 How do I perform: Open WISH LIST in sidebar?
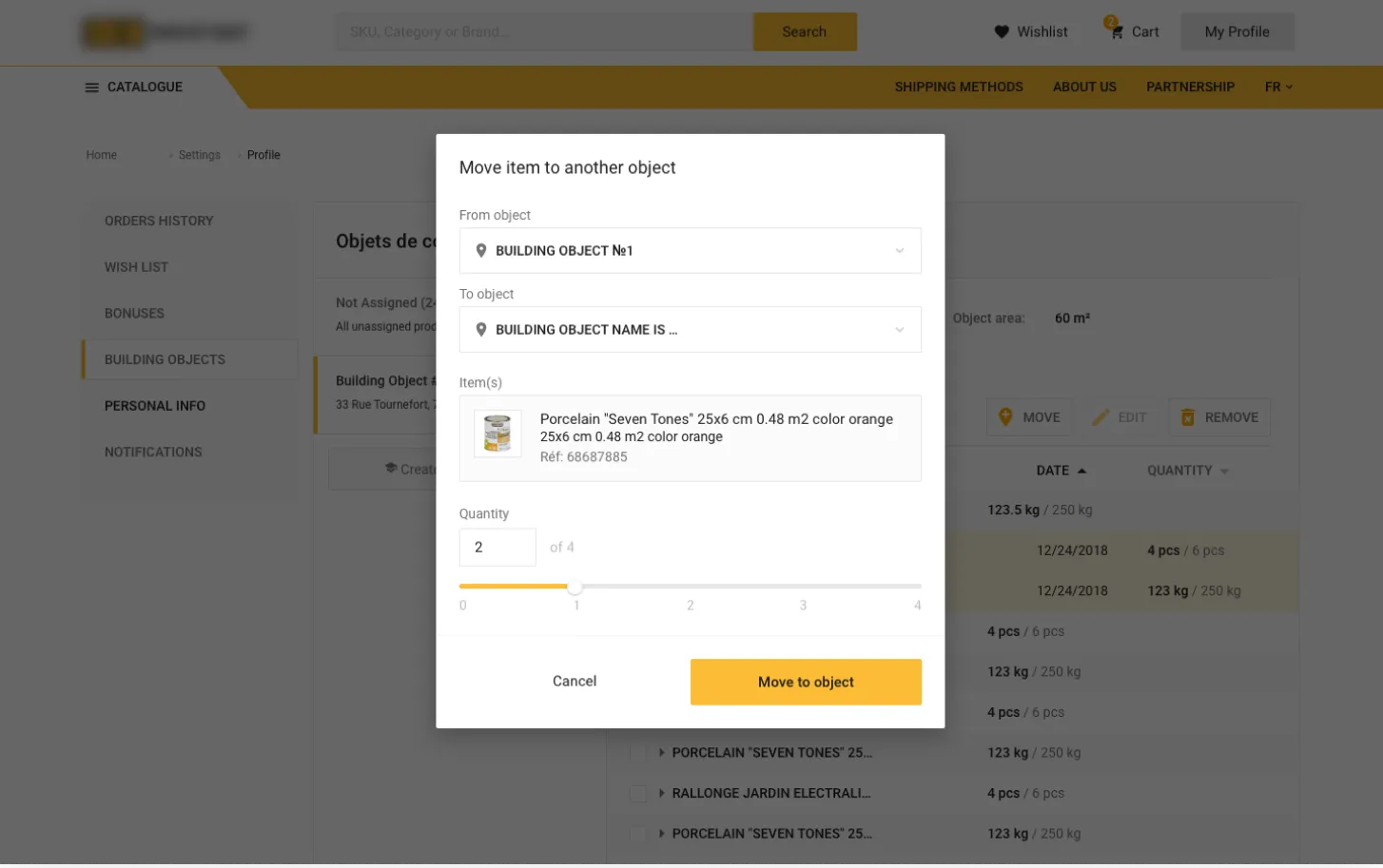click(136, 267)
